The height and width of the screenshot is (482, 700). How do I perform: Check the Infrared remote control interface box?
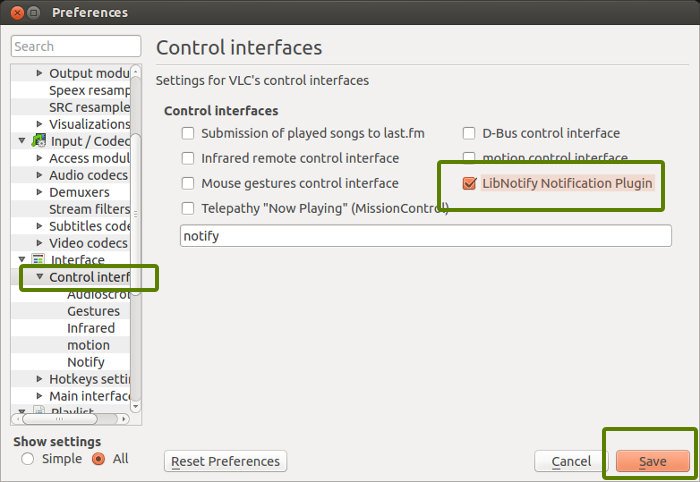188,158
